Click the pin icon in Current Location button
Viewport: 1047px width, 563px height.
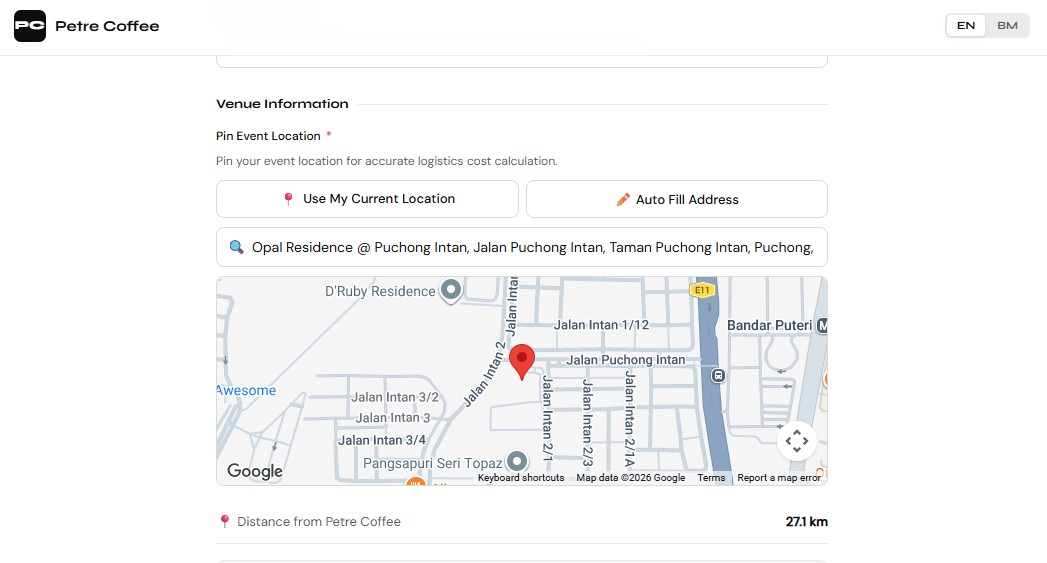[x=288, y=199]
